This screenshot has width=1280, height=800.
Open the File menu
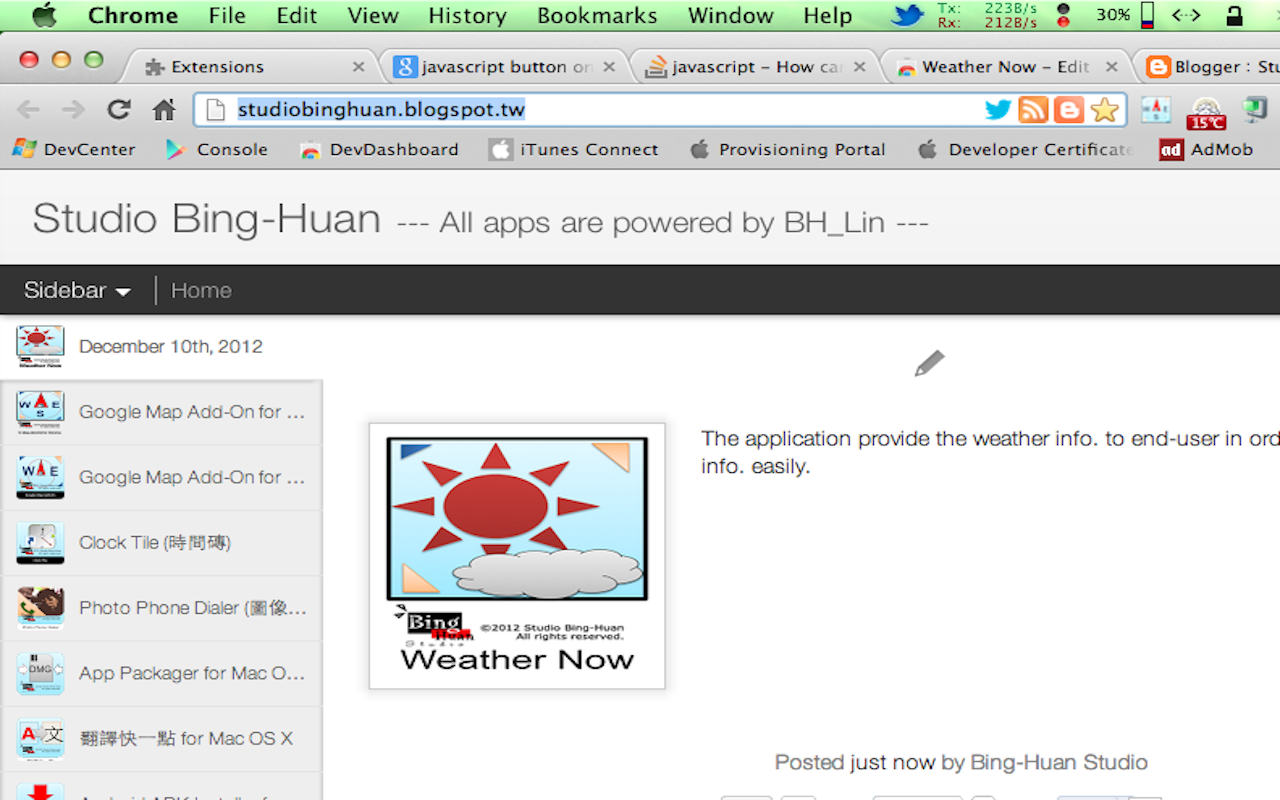pyautogui.click(x=227, y=15)
